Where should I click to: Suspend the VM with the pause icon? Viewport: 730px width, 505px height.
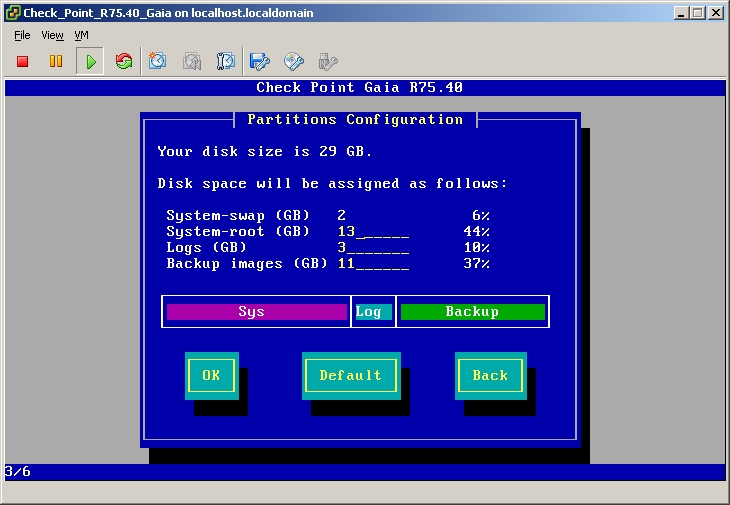tap(56, 61)
